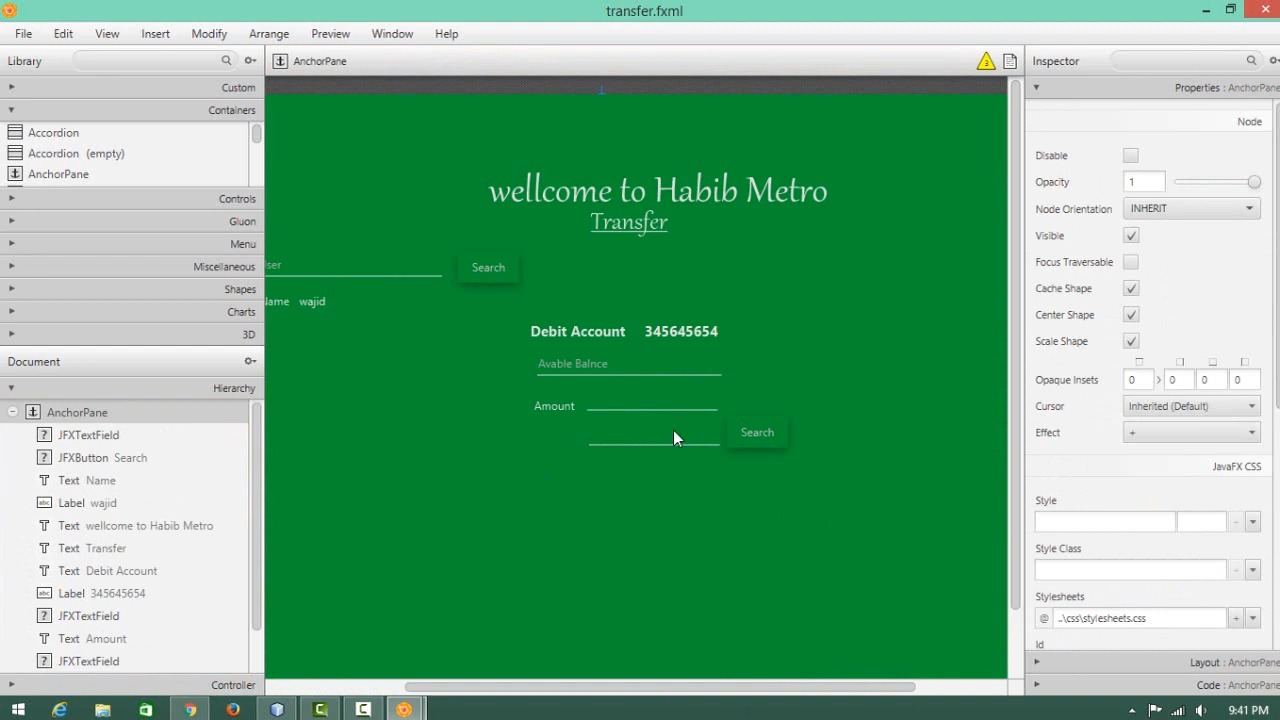
Task: Open the Cursor Inherited (Default) dropdown
Action: [1191, 406]
